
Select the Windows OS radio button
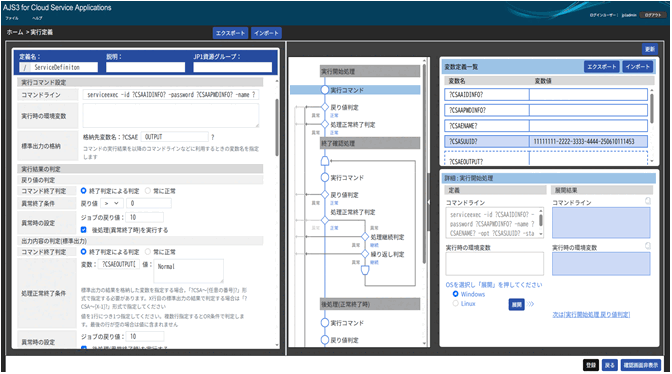(456, 294)
